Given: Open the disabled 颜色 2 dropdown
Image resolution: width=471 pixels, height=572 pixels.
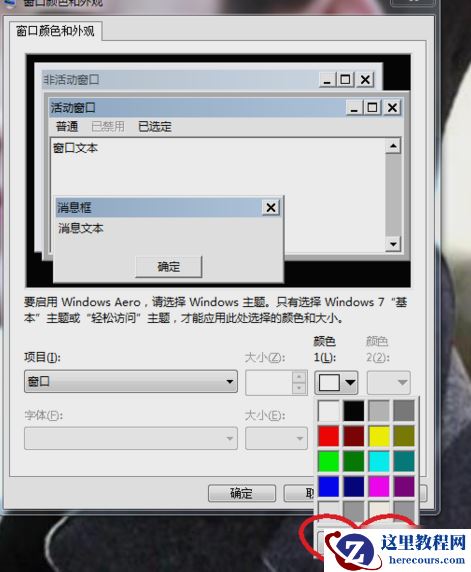Looking at the screenshot, I should pos(389,383).
